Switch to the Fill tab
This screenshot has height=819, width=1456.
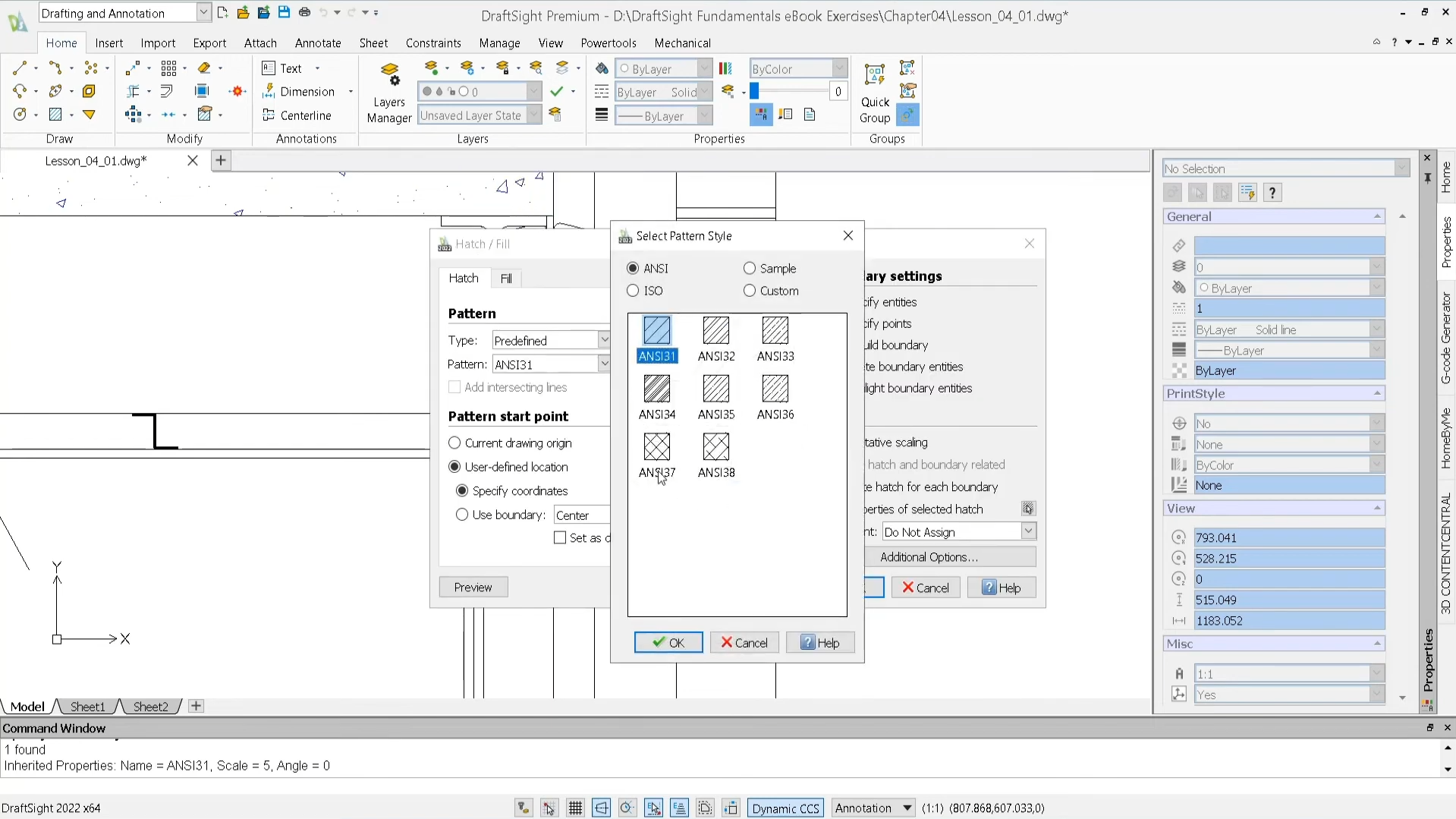click(x=506, y=279)
